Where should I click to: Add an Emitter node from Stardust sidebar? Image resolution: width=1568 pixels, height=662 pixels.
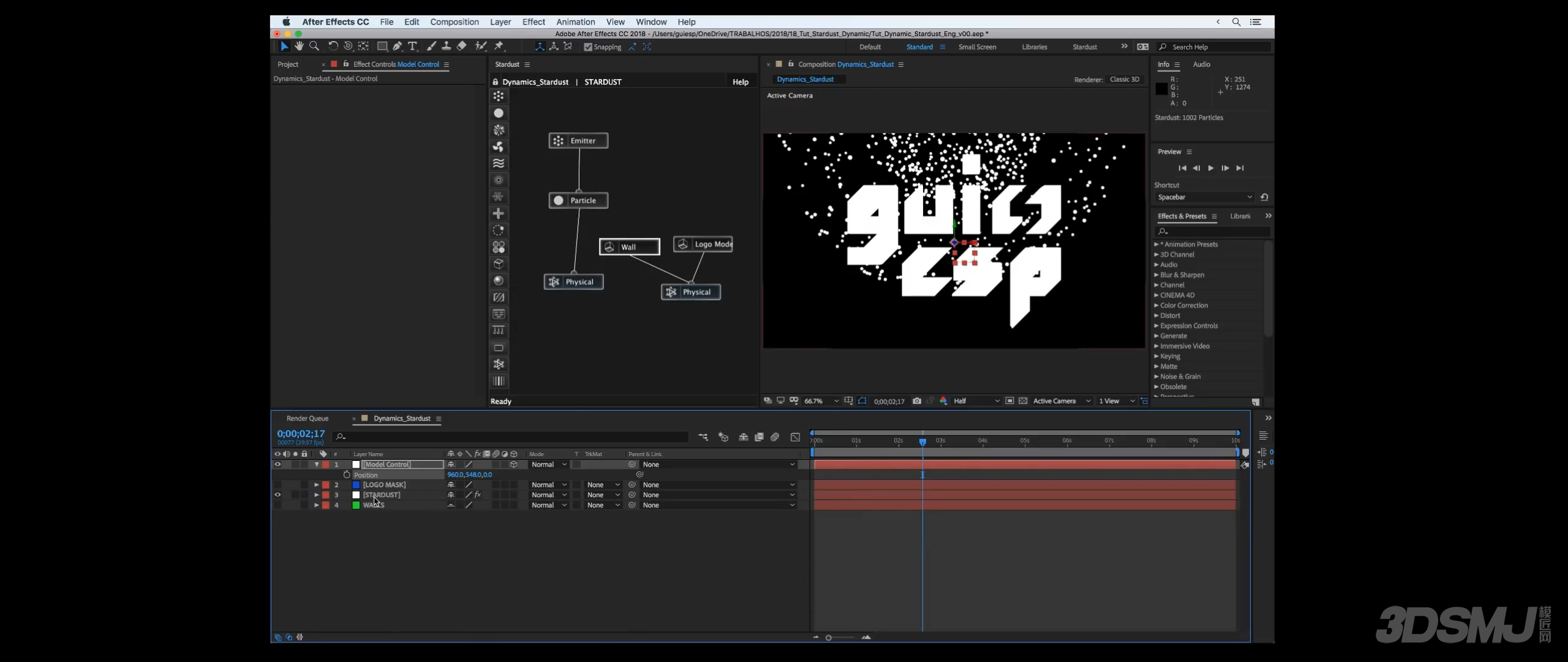tap(499, 96)
